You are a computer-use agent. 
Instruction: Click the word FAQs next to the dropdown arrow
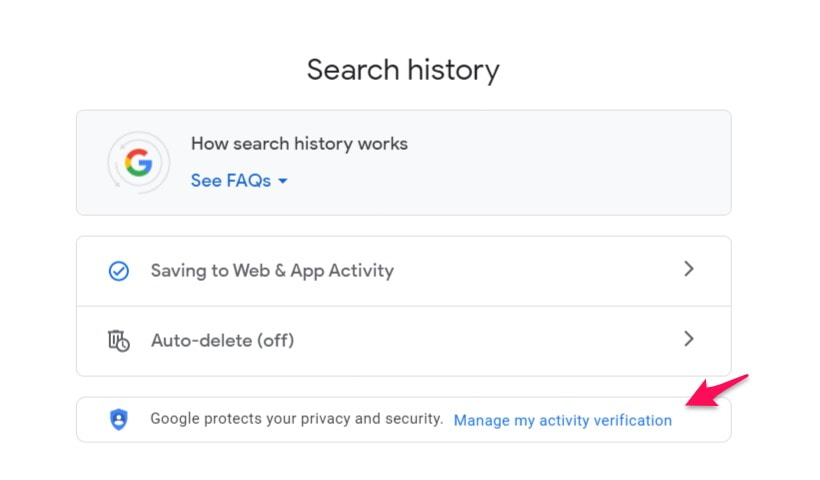pos(248,180)
